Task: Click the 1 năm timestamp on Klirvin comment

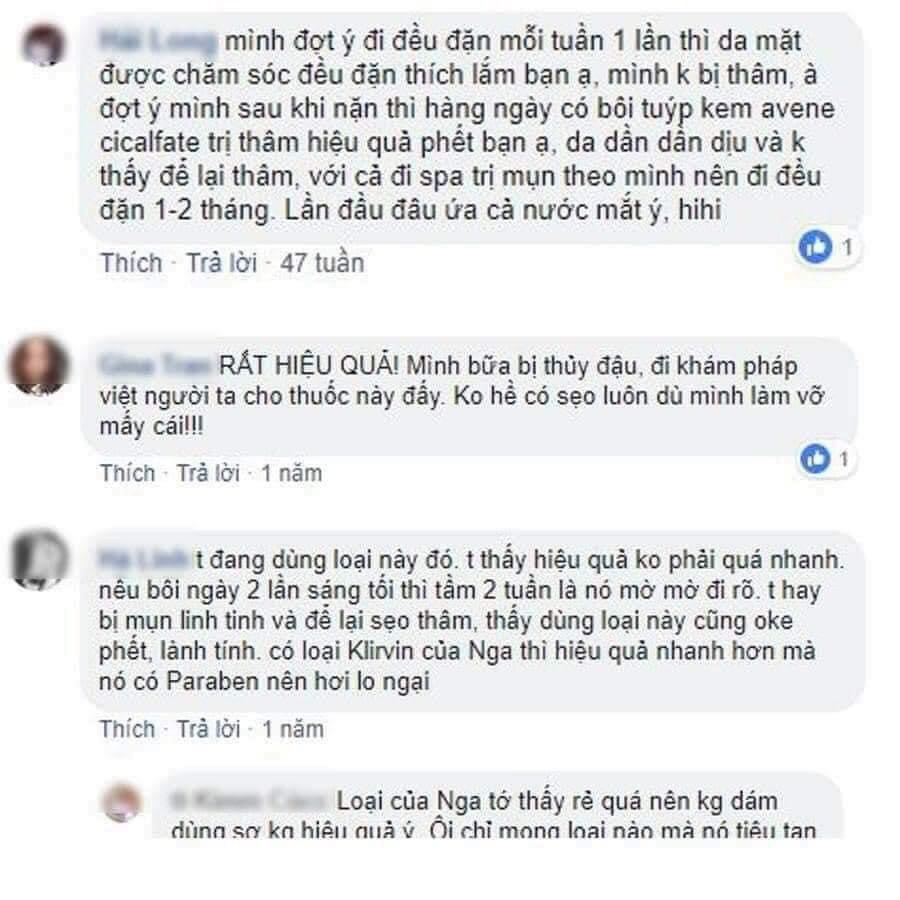Action: tap(293, 729)
